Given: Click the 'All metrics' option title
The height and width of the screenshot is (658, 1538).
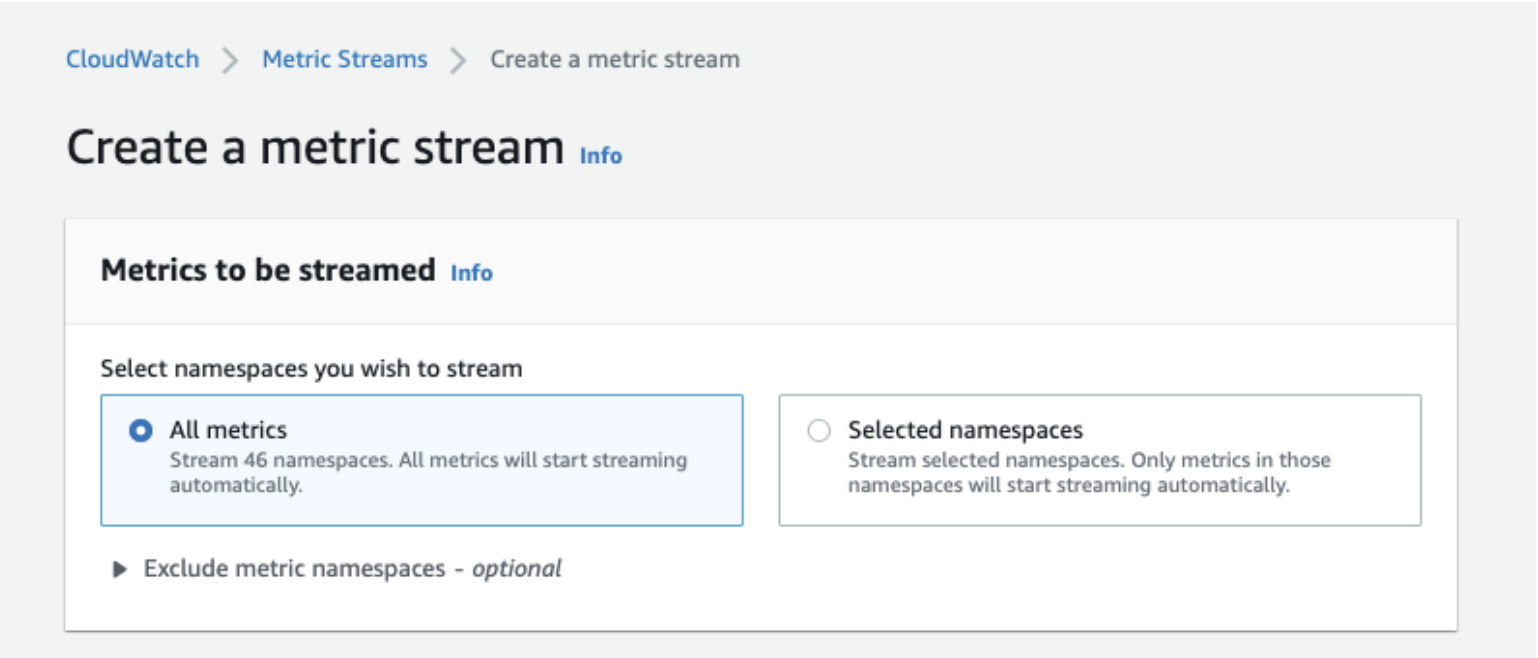Looking at the screenshot, I should pyautogui.click(x=228, y=430).
